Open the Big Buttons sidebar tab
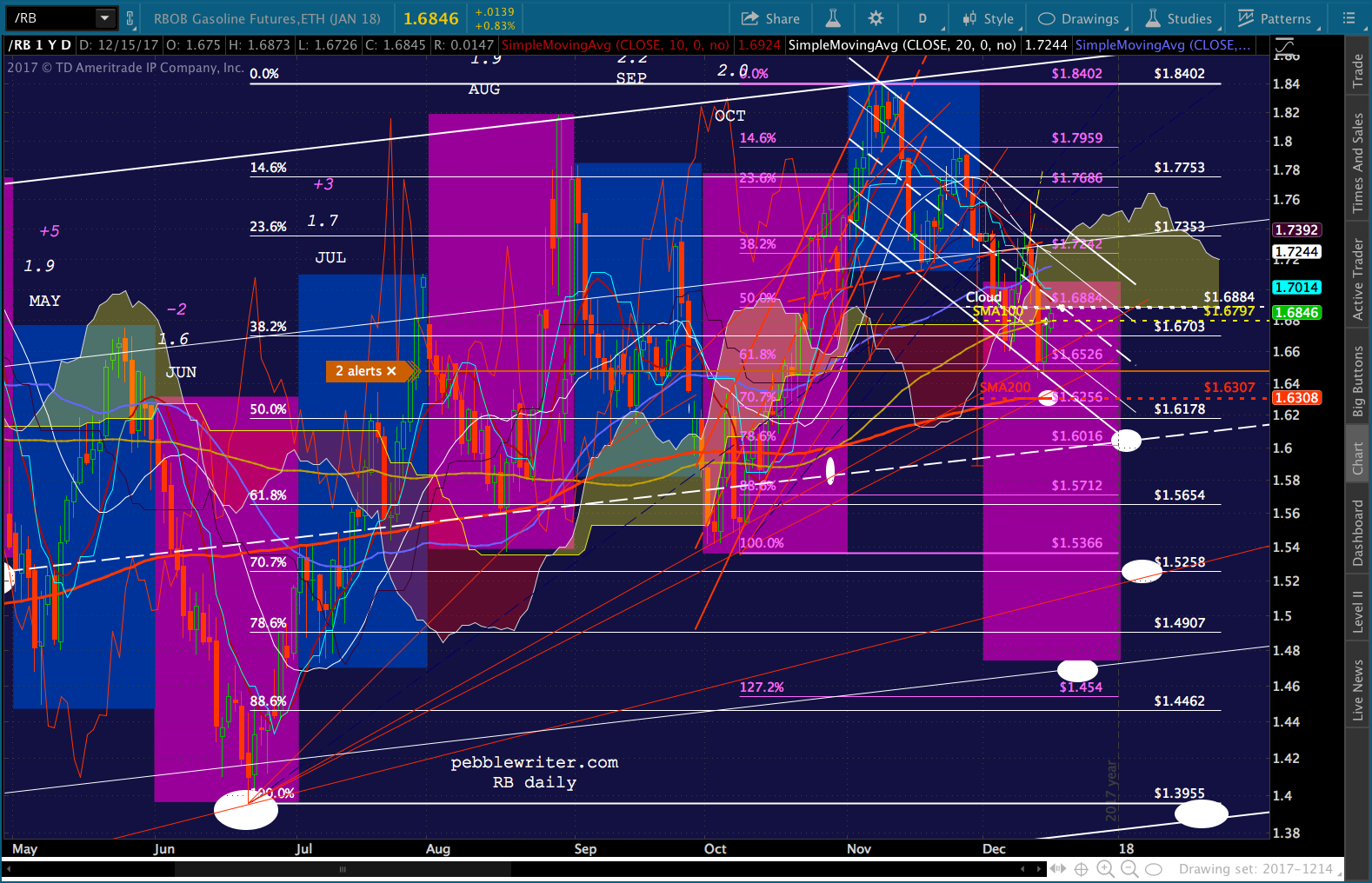 tap(1358, 381)
